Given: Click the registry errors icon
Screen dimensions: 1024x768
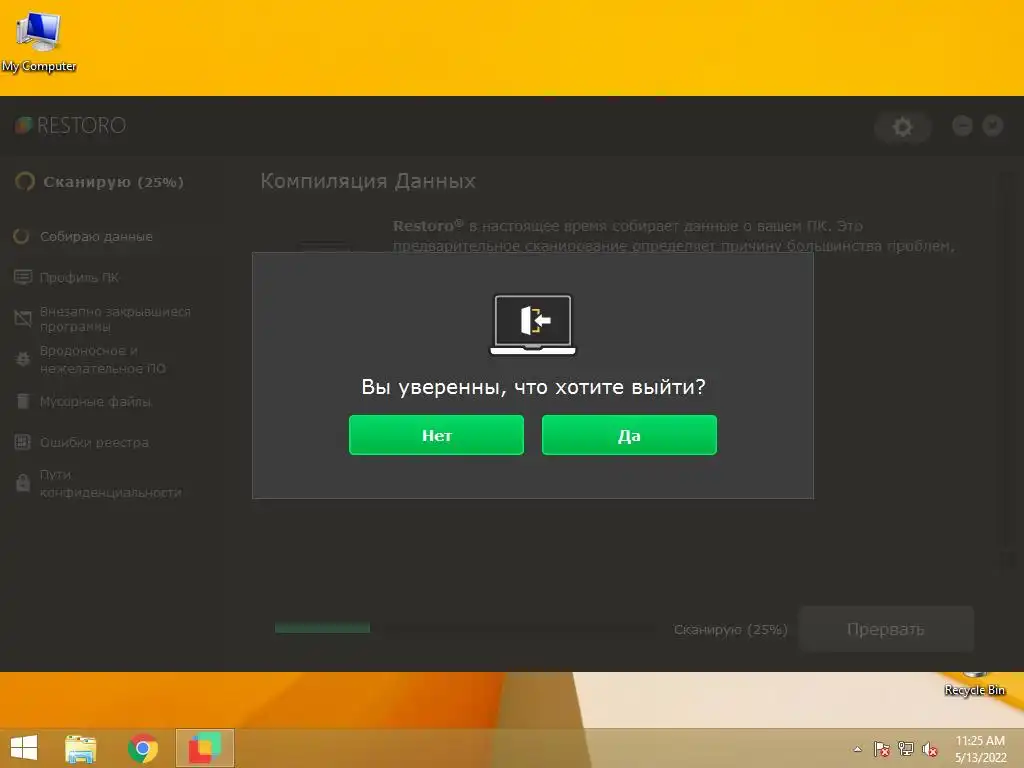Looking at the screenshot, I should click(x=23, y=442).
